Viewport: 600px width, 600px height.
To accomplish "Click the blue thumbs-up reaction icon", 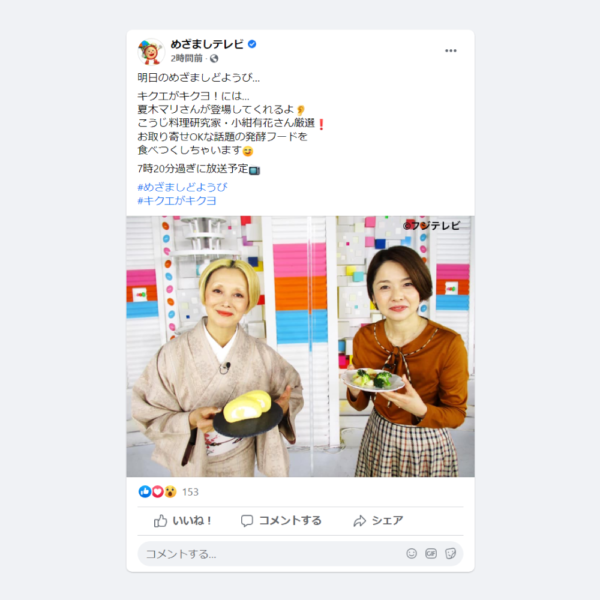I will [x=145, y=491].
